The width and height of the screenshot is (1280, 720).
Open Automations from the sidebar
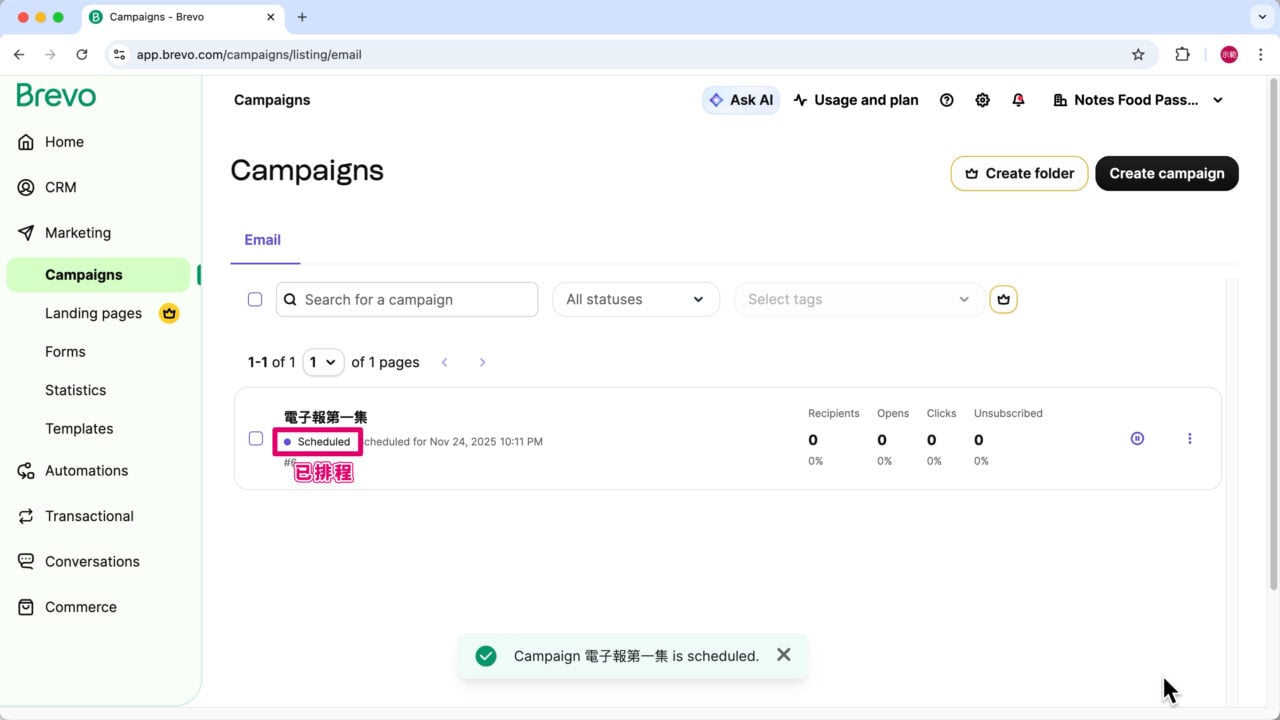tap(86, 470)
